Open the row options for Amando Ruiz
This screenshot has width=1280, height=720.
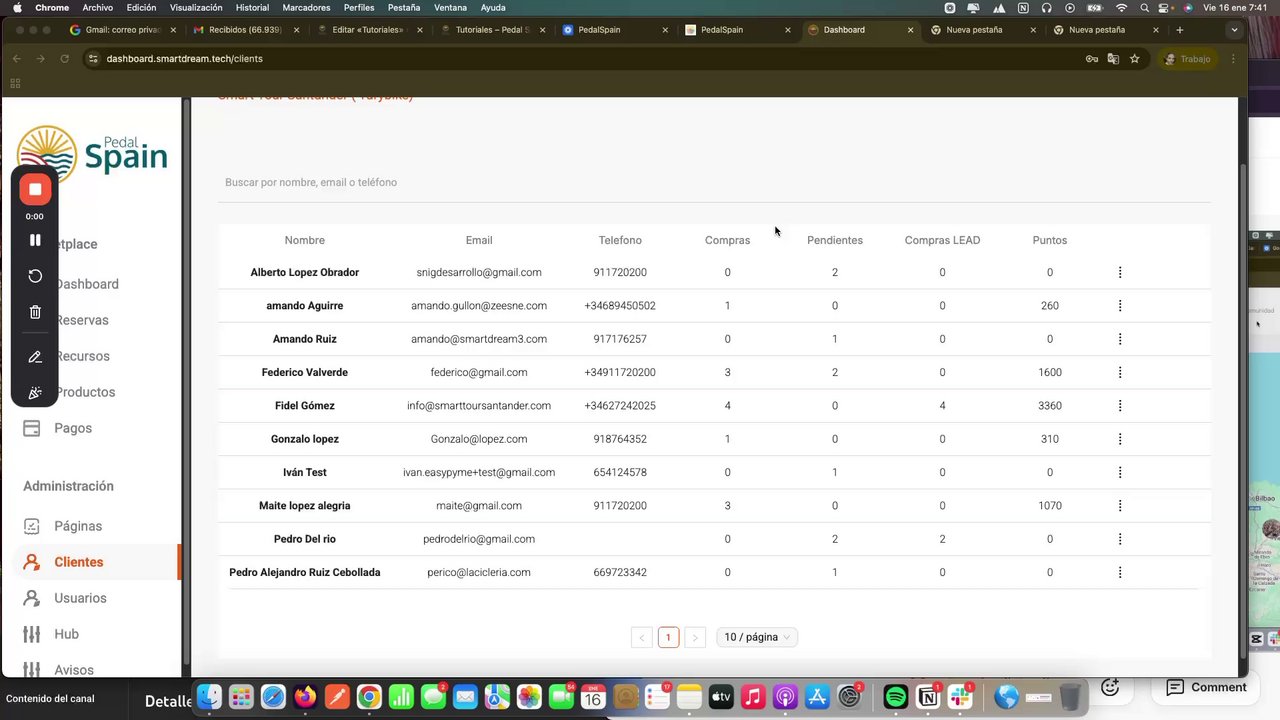(x=1120, y=339)
